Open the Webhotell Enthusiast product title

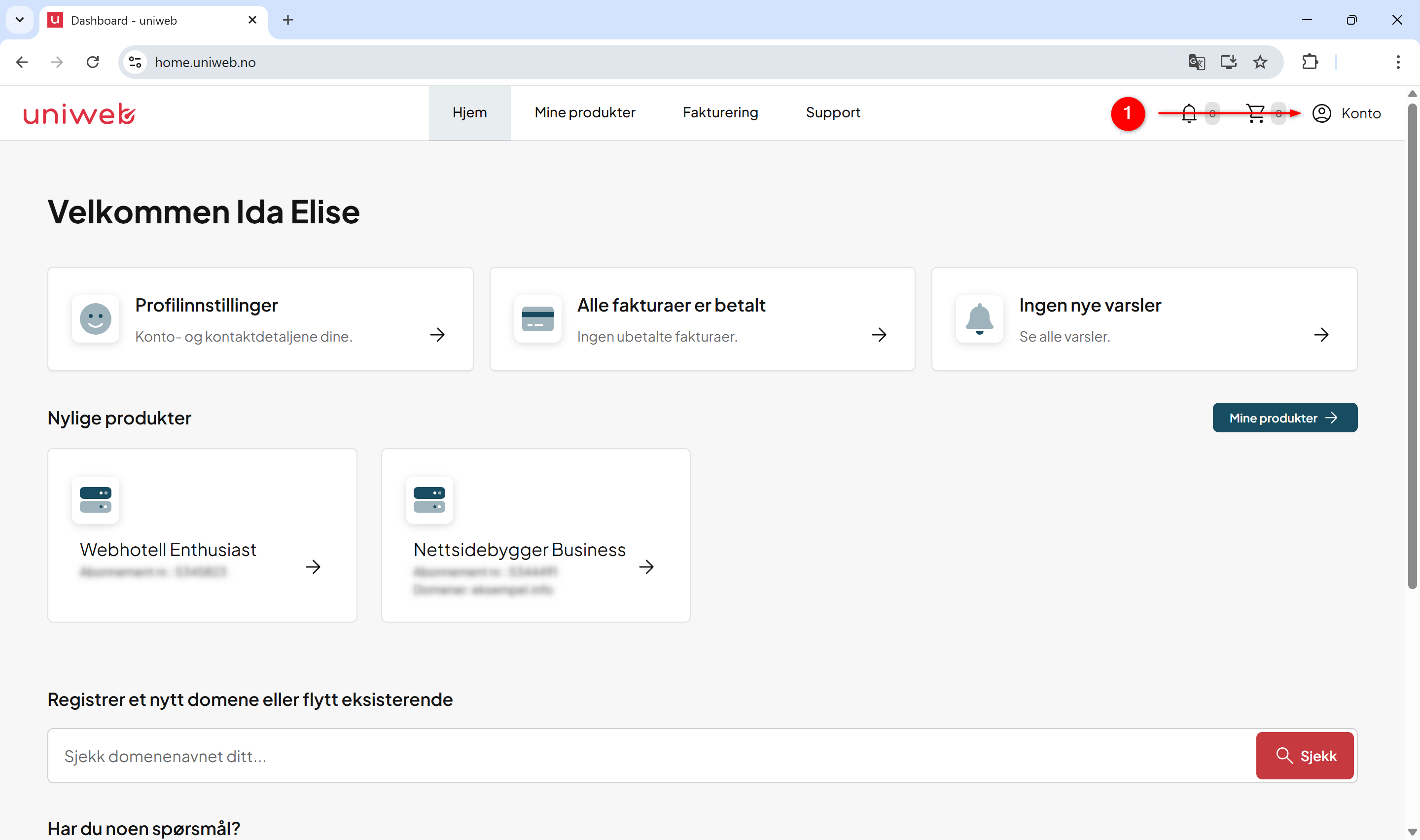(168, 550)
